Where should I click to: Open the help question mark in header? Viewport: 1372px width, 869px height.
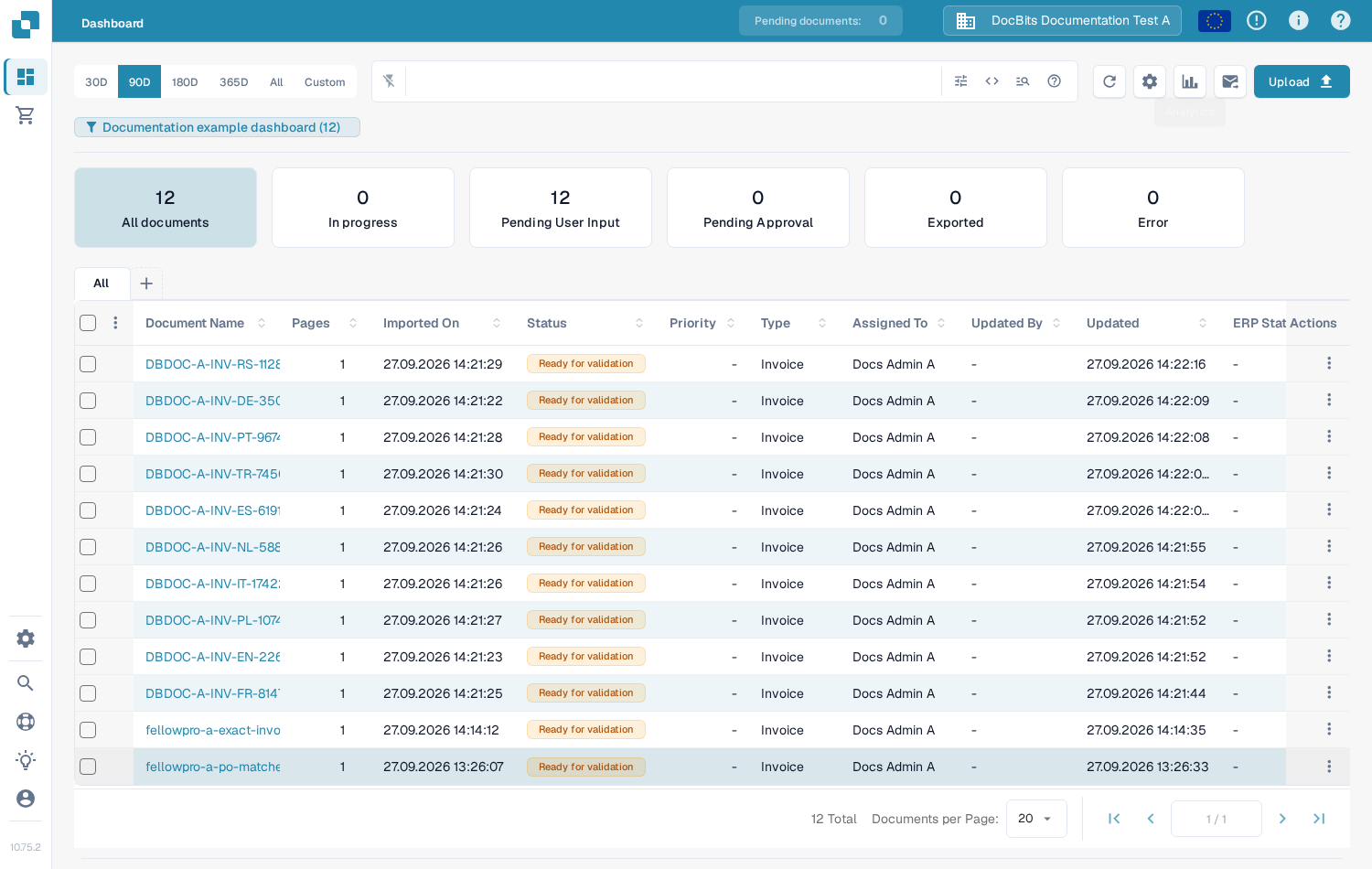(1341, 20)
